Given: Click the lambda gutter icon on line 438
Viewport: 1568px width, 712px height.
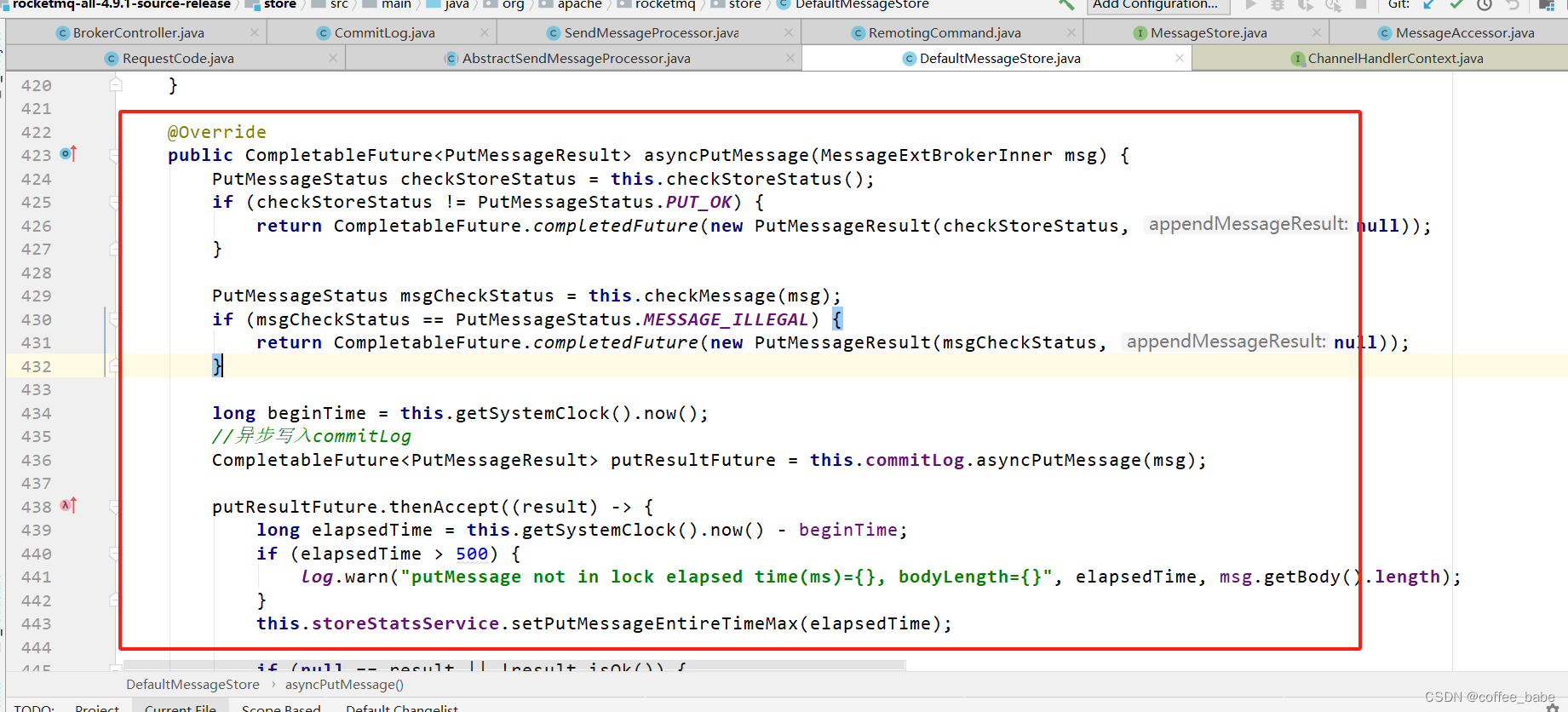Looking at the screenshot, I should coord(69,505).
